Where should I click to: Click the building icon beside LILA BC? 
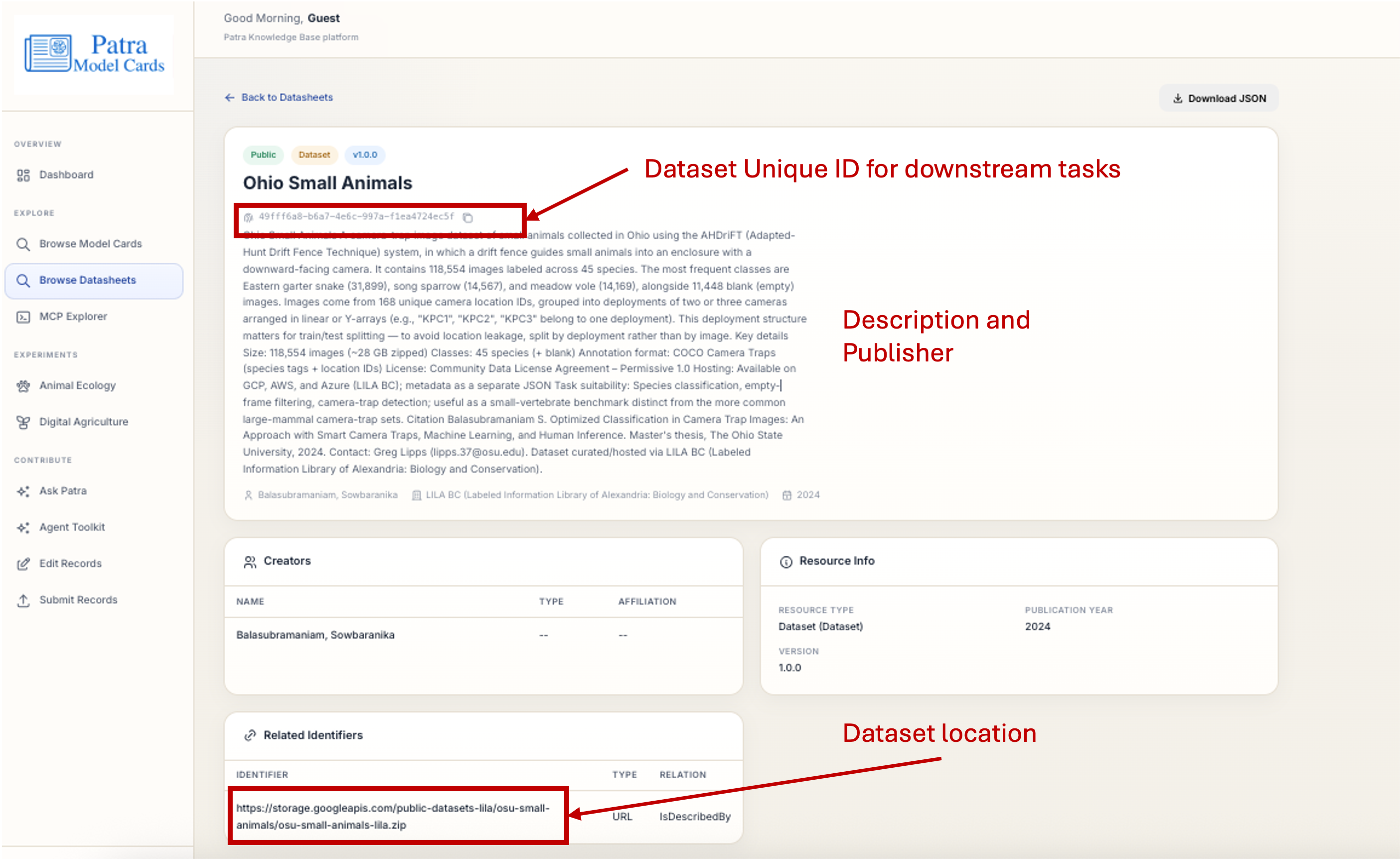pos(417,495)
